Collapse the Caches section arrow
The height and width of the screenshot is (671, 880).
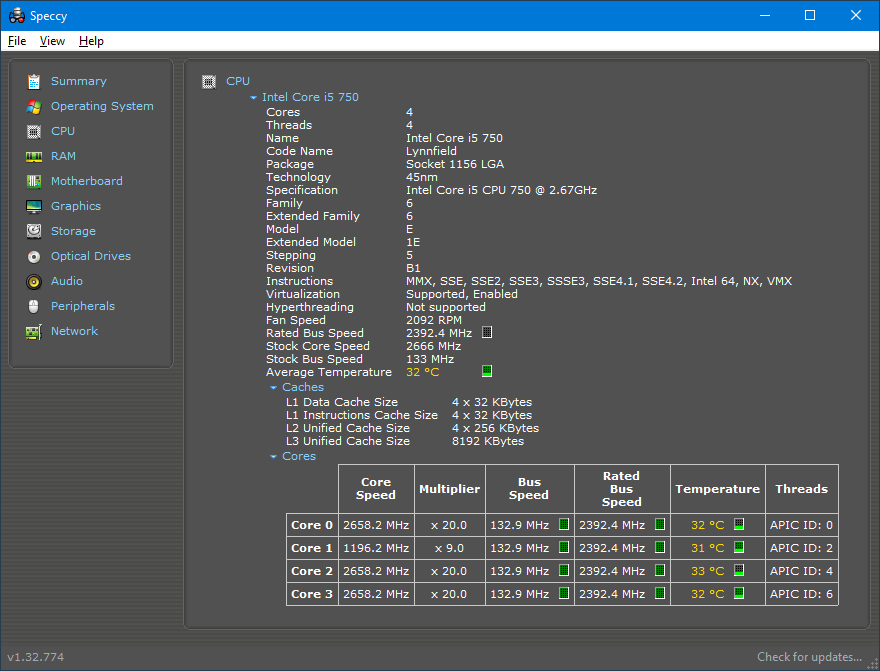pyautogui.click(x=273, y=388)
